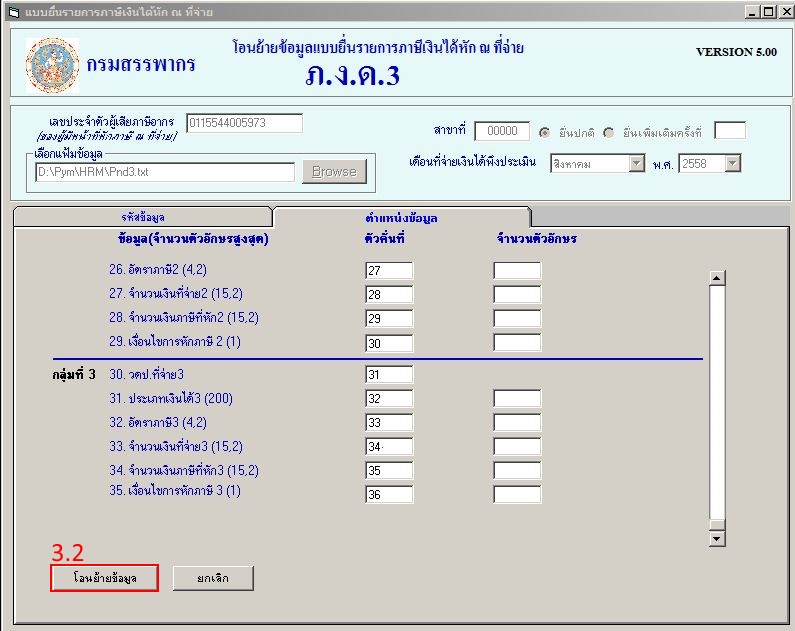Switch to the ตำแหน่งข้อมูล tab
Image resolution: width=795 pixels, height=631 pixels.
[x=401, y=217]
